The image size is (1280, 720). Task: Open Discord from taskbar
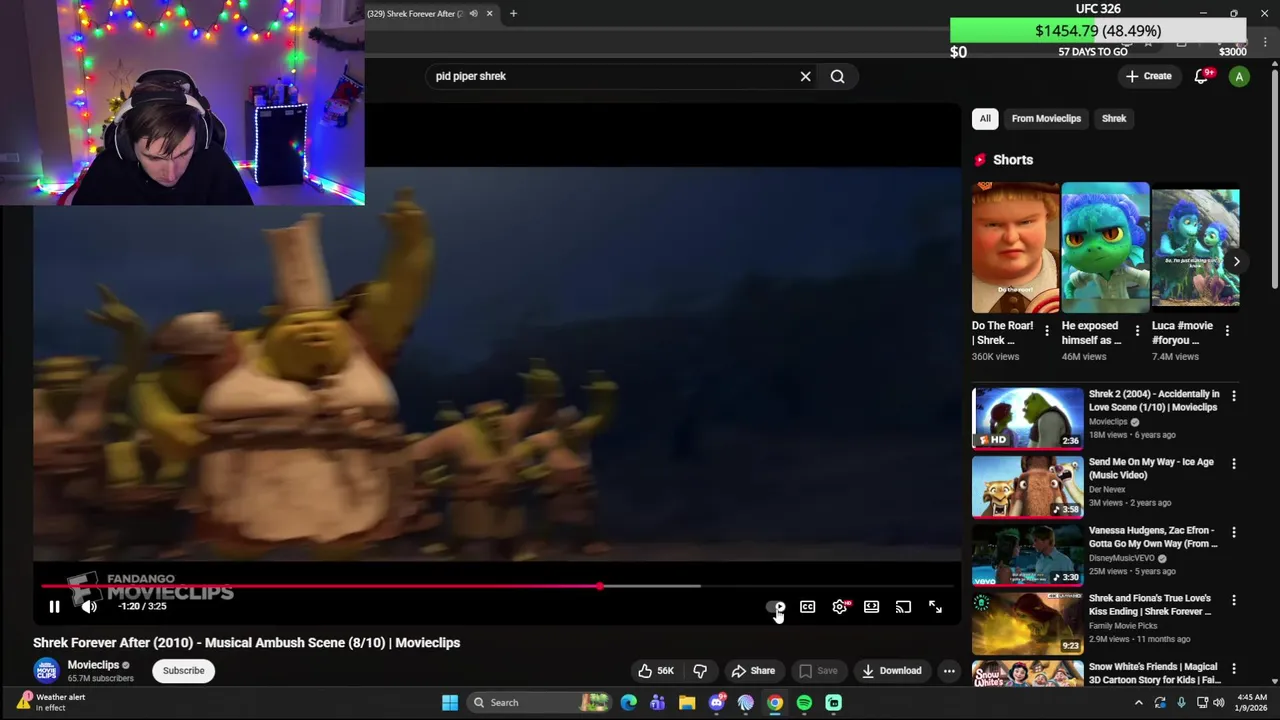[716, 702]
